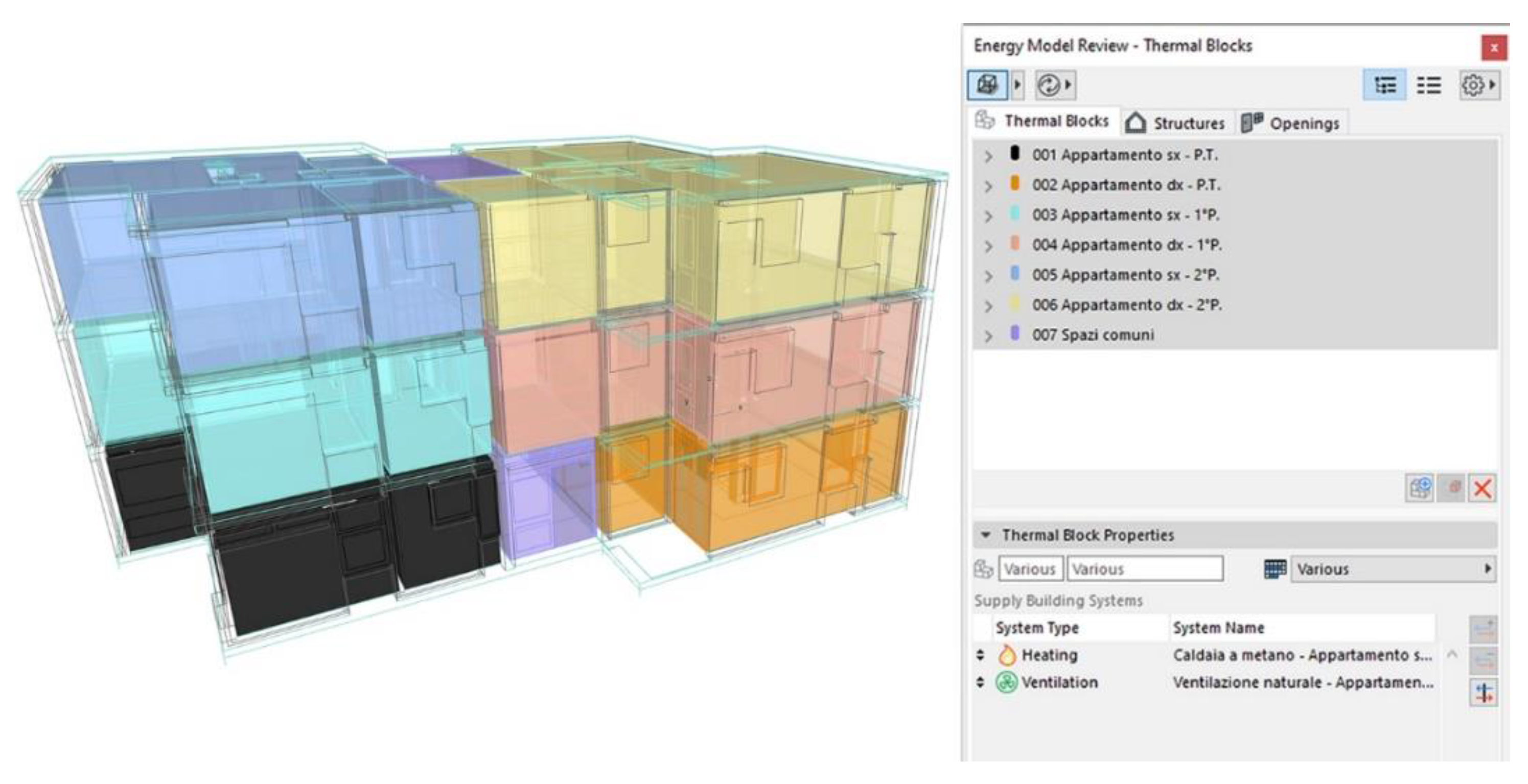Click the red X delete thermal block button
This screenshot has height=784, width=1528.
pyautogui.click(x=1481, y=489)
